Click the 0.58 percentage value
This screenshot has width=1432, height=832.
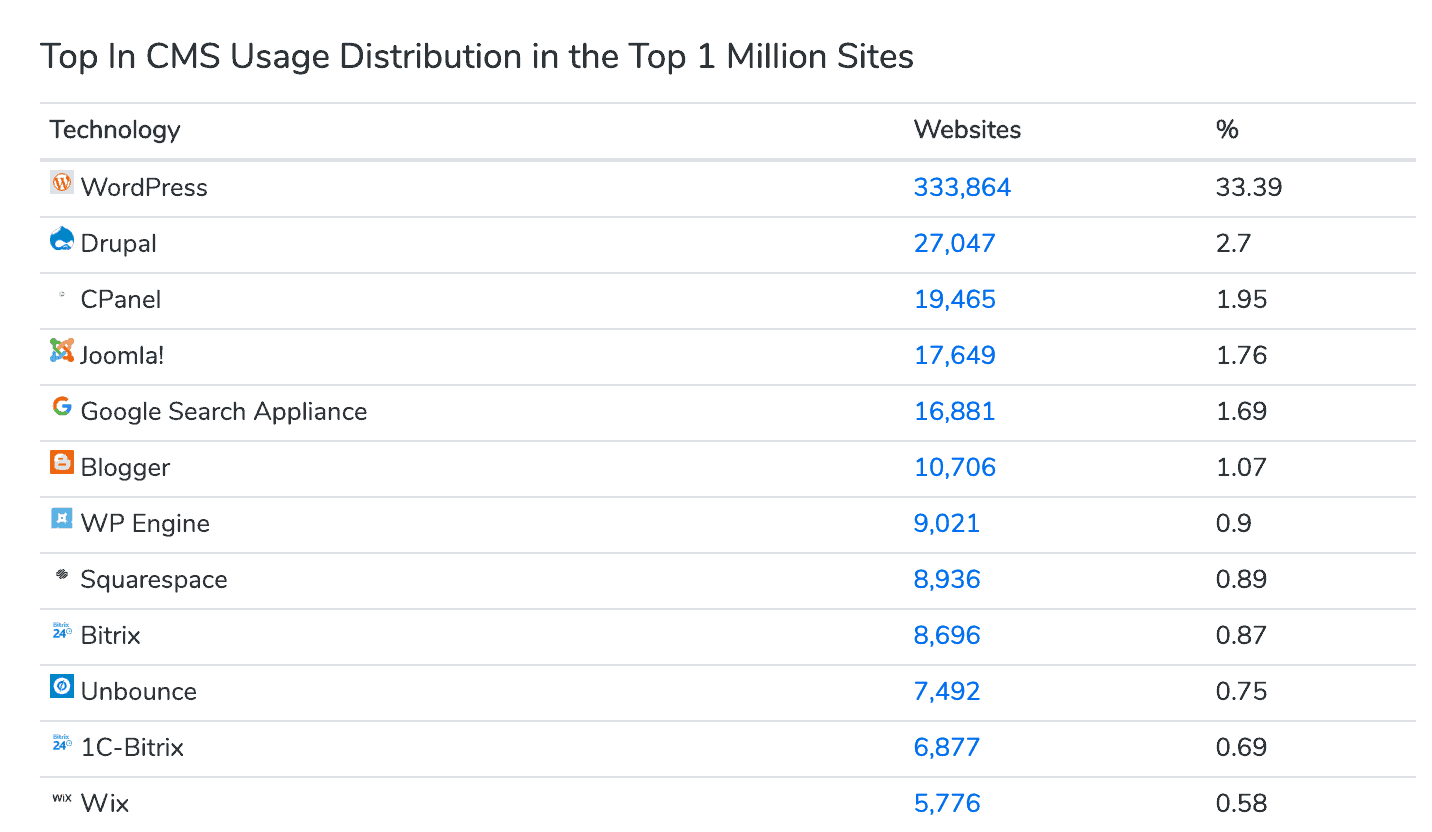point(1241,803)
